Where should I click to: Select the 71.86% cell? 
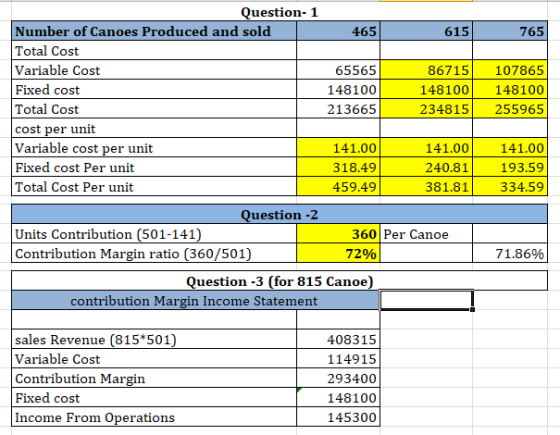pyautogui.click(x=510, y=253)
